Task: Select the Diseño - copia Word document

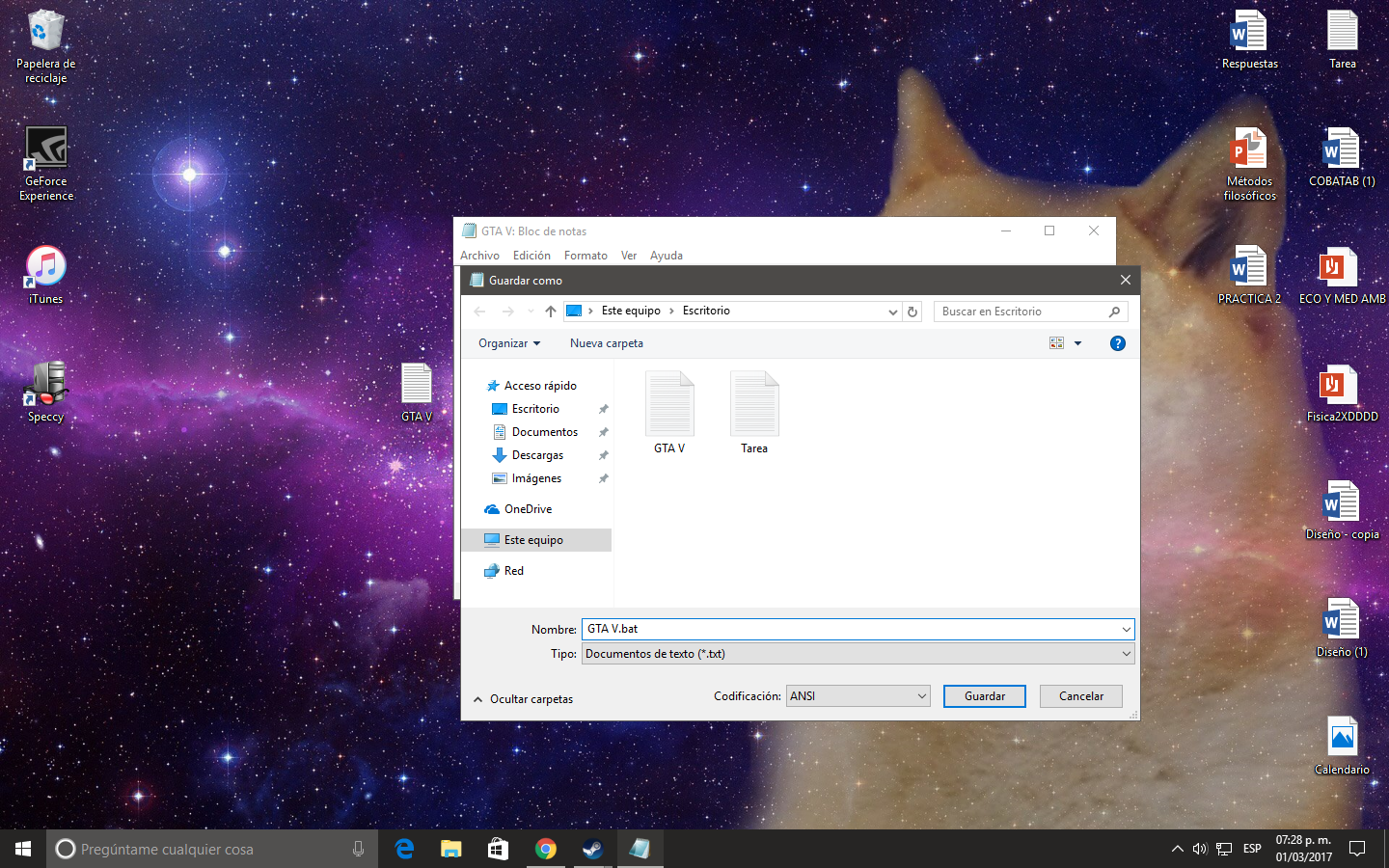Action: 1342,511
